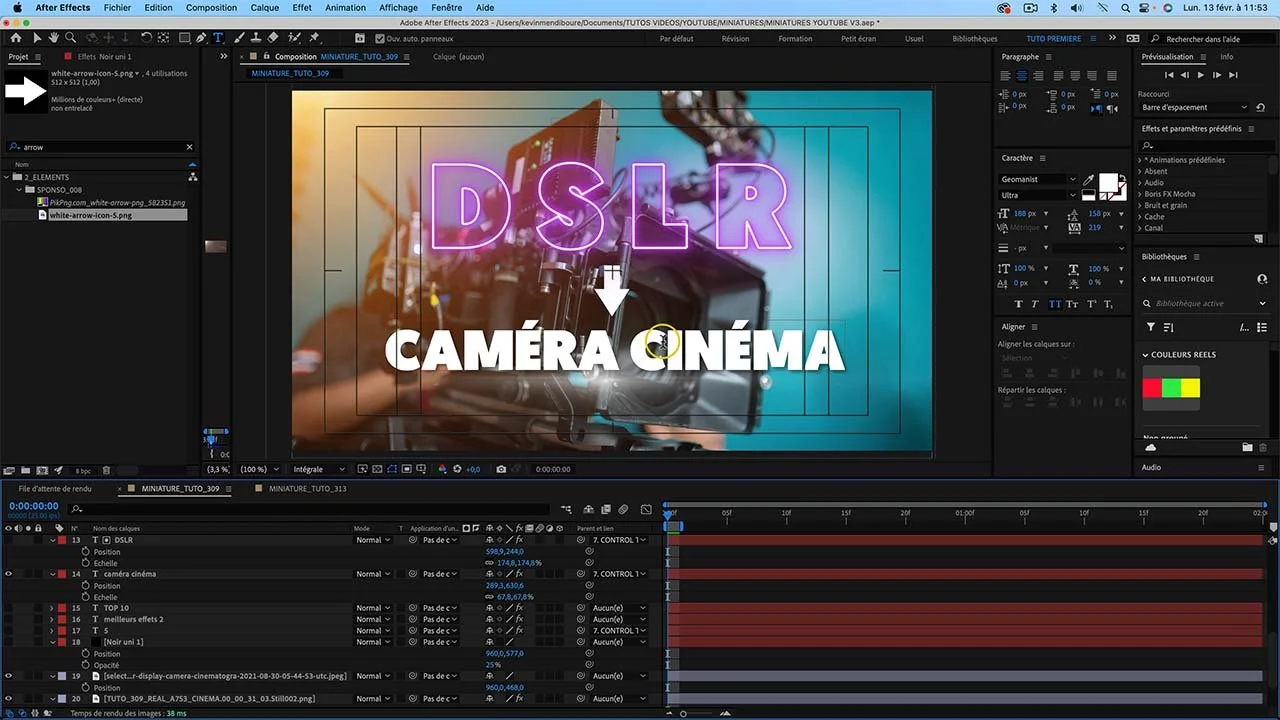Image resolution: width=1280 pixels, height=720 pixels.
Task: Select the Hand tool in the toolbar
Action: (x=54, y=38)
